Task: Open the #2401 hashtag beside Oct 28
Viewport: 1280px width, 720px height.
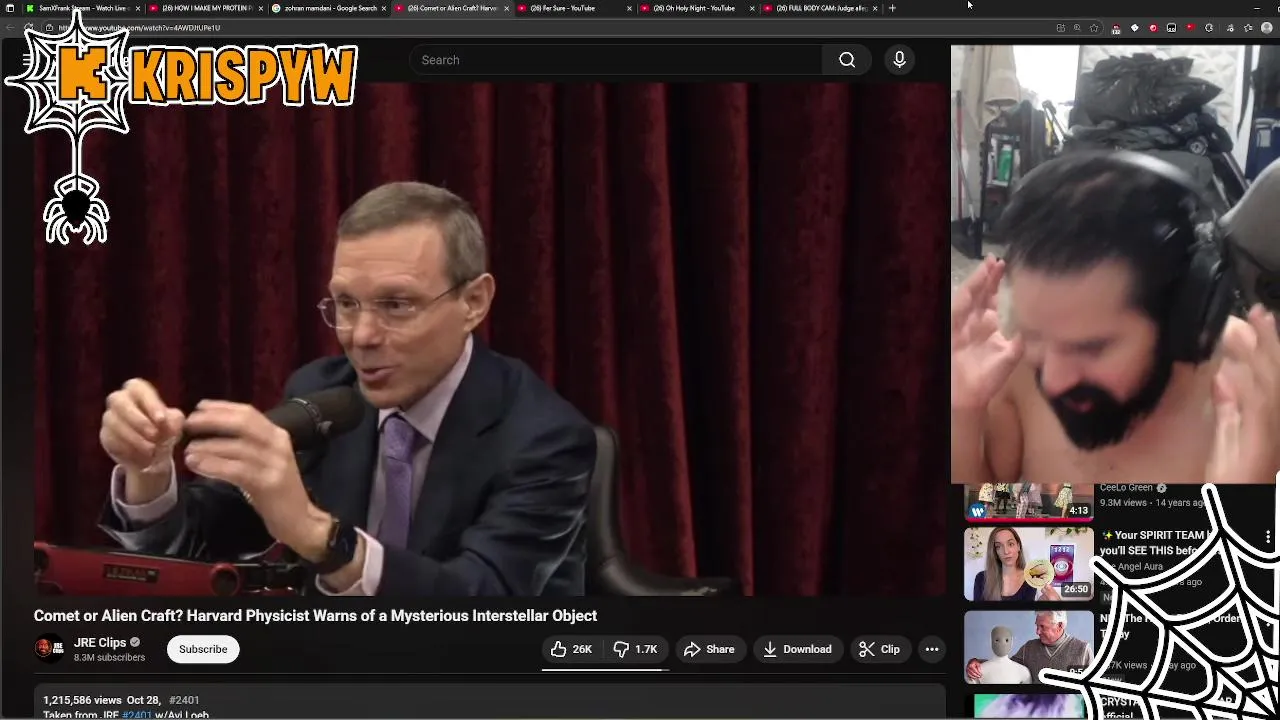Action: (x=184, y=700)
